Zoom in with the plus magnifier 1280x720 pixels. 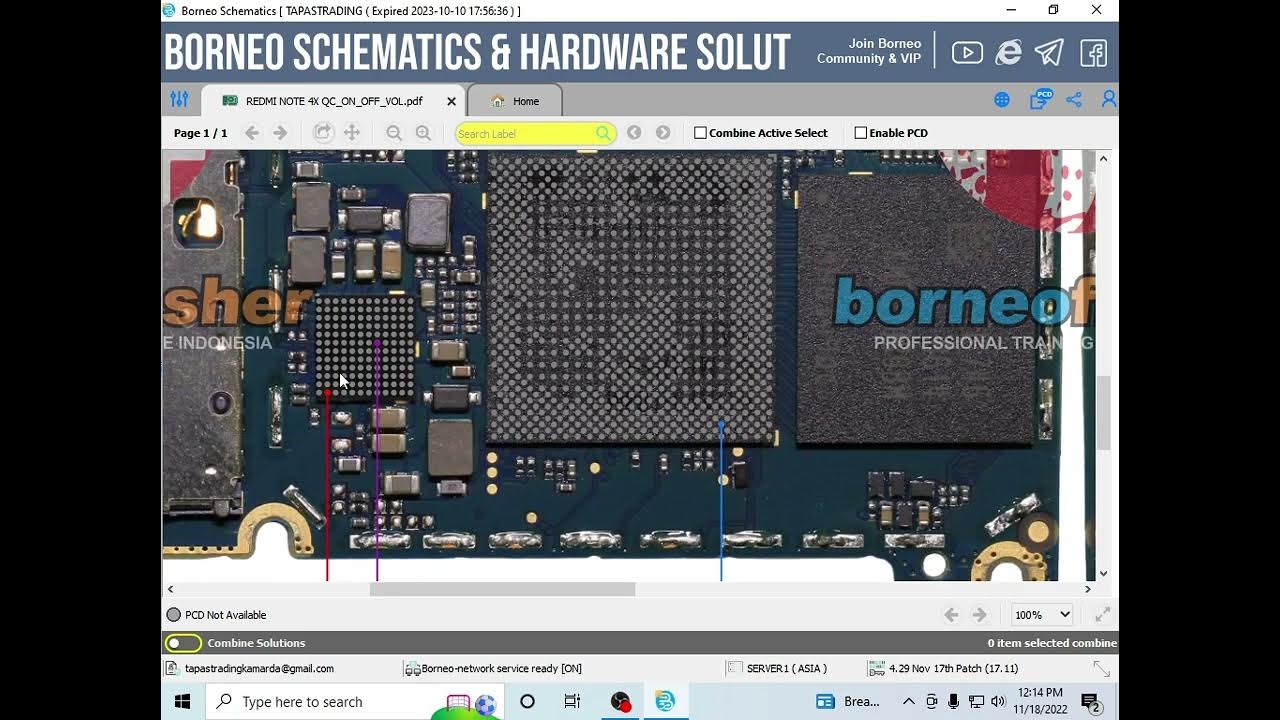423,133
